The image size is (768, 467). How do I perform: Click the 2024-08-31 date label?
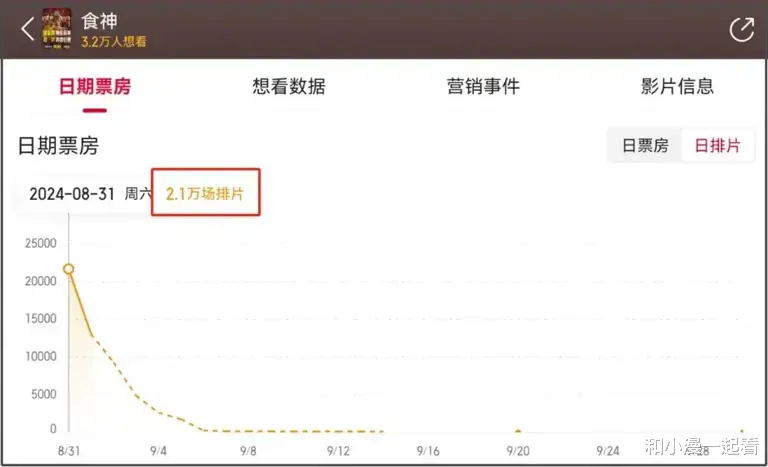click(x=72, y=194)
